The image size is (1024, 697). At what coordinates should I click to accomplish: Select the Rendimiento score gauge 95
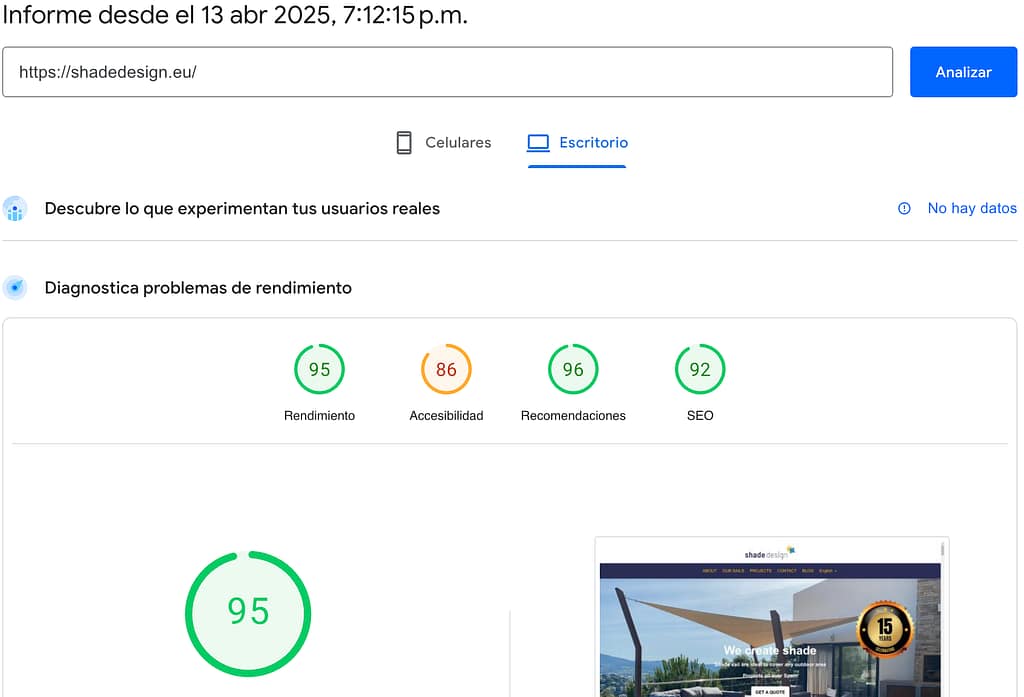[319, 370]
